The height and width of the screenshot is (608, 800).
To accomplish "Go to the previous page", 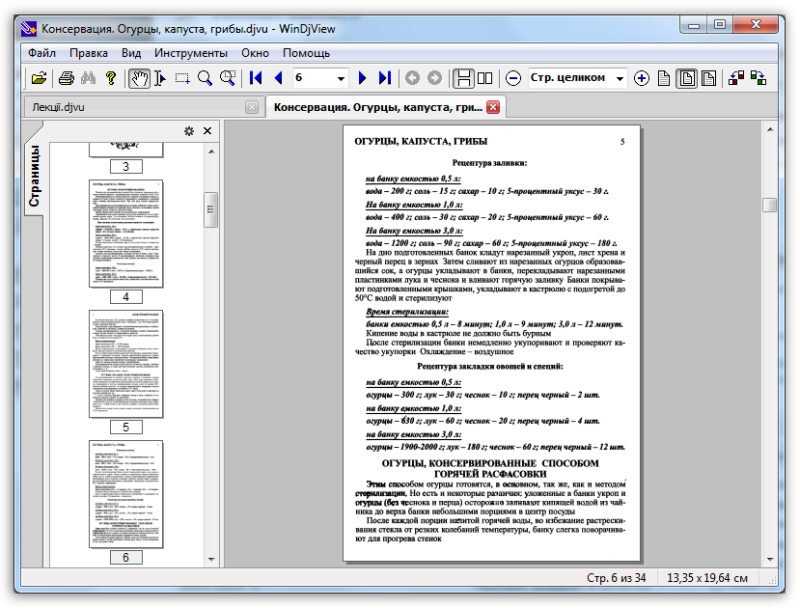I will coord(278,78).
